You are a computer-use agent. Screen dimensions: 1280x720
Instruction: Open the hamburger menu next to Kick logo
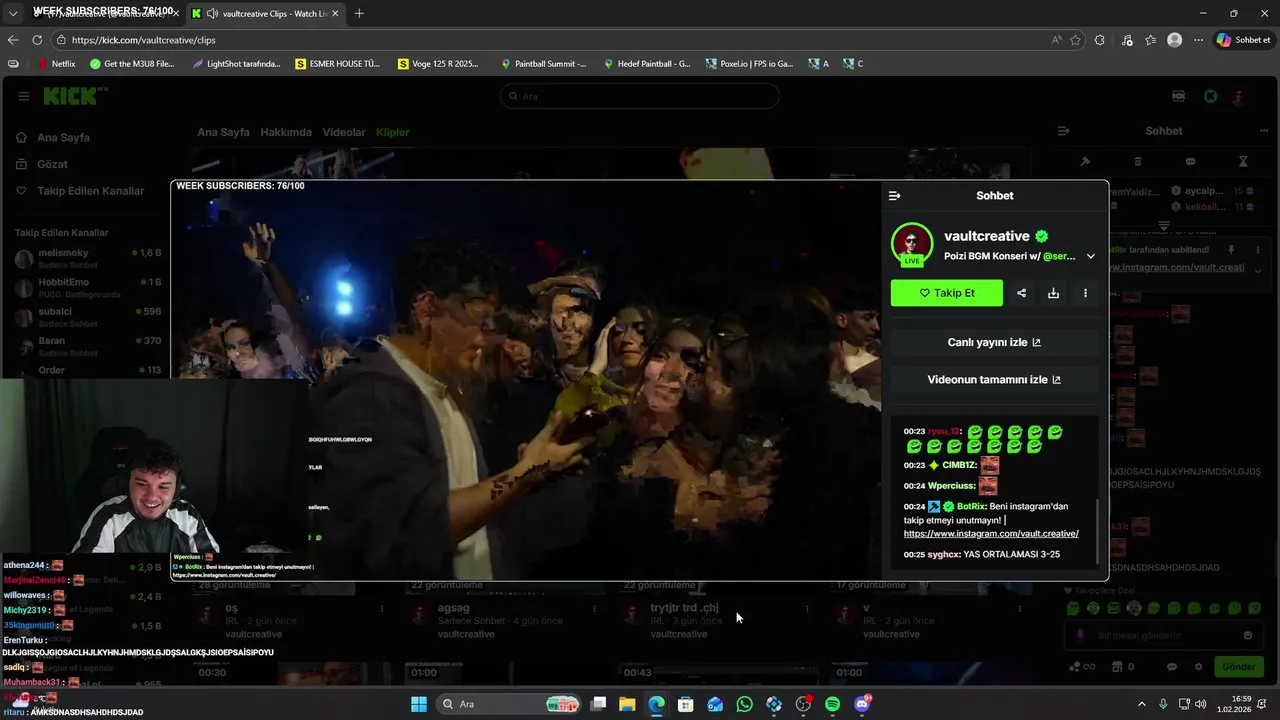[x=24, y=96]
